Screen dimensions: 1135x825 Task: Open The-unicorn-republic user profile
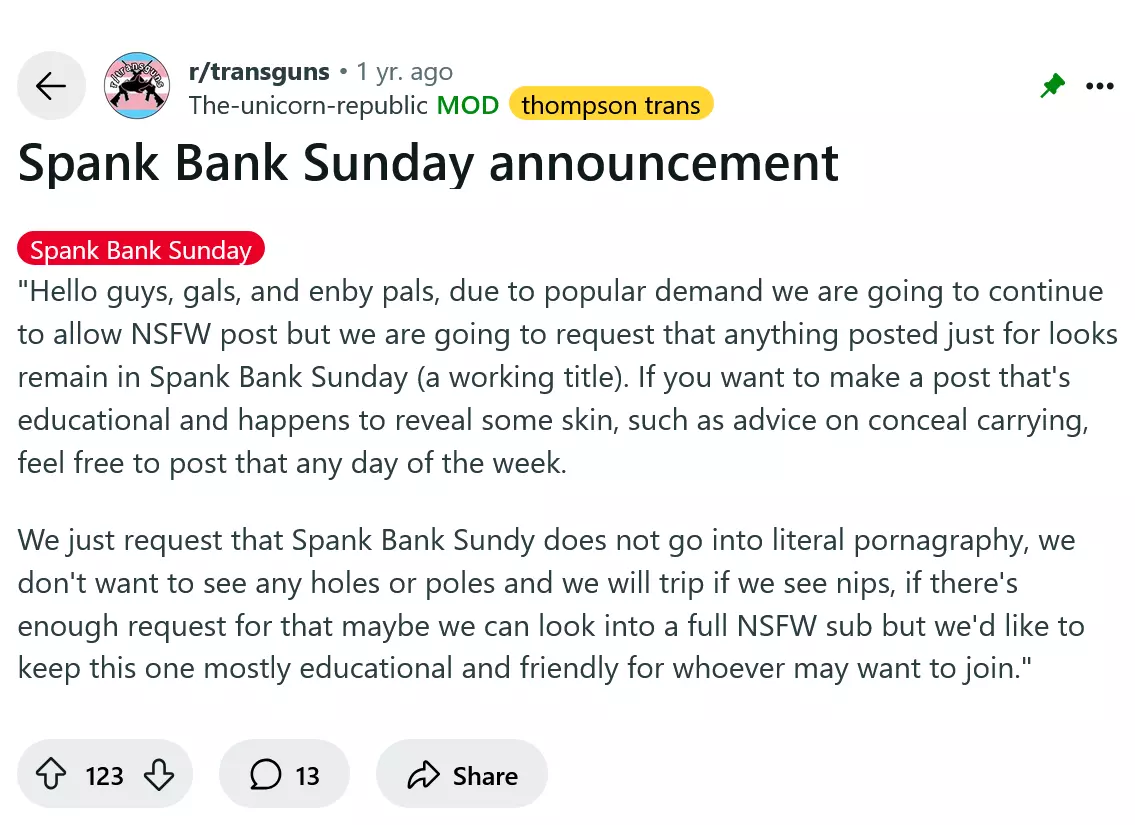[308, 105]
